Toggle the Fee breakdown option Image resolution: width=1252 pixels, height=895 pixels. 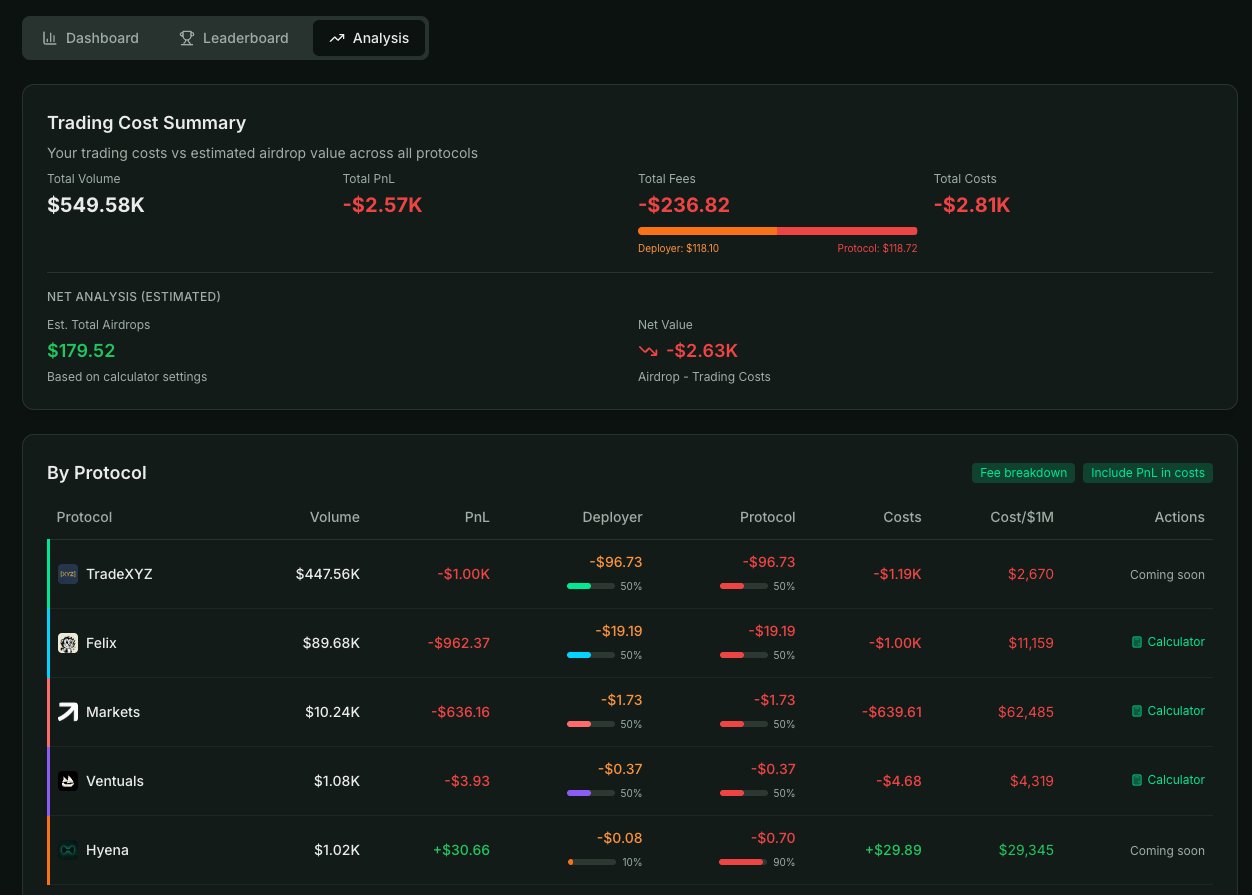(x=1023, y=473)
